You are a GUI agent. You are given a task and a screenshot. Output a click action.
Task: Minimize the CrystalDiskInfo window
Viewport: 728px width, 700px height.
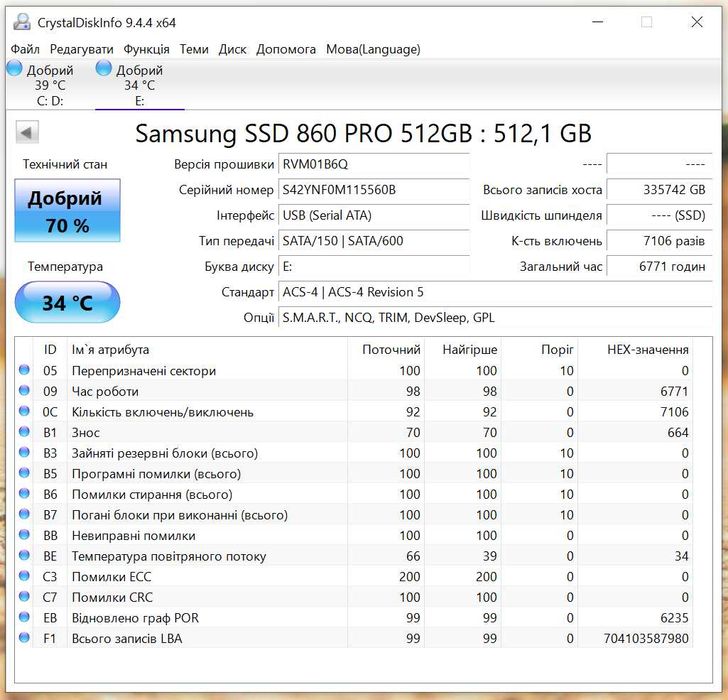click(x=598, y=22)
